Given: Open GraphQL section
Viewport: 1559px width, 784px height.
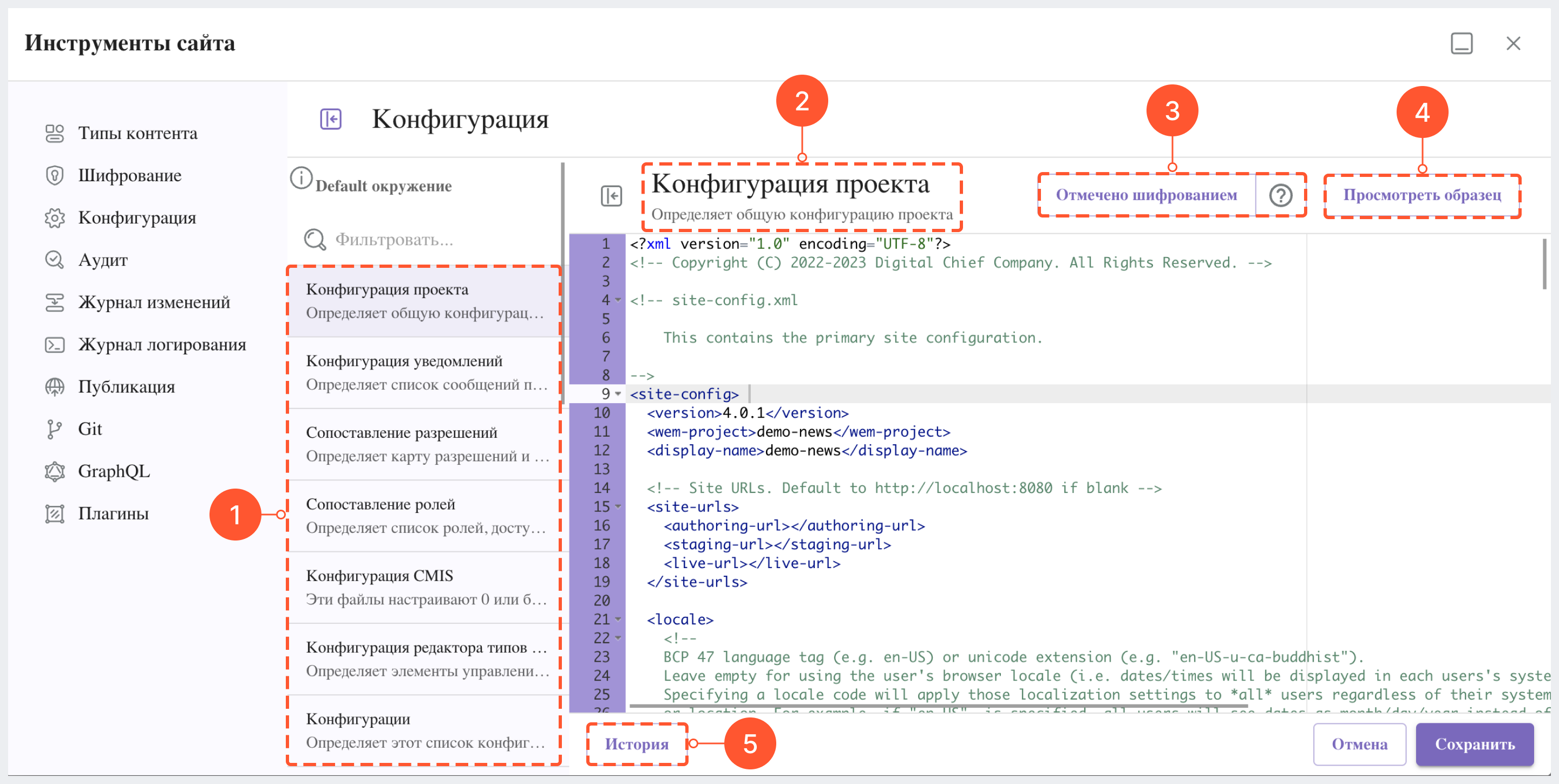Looking at the screenshot, I should click(x=114, y=471).
